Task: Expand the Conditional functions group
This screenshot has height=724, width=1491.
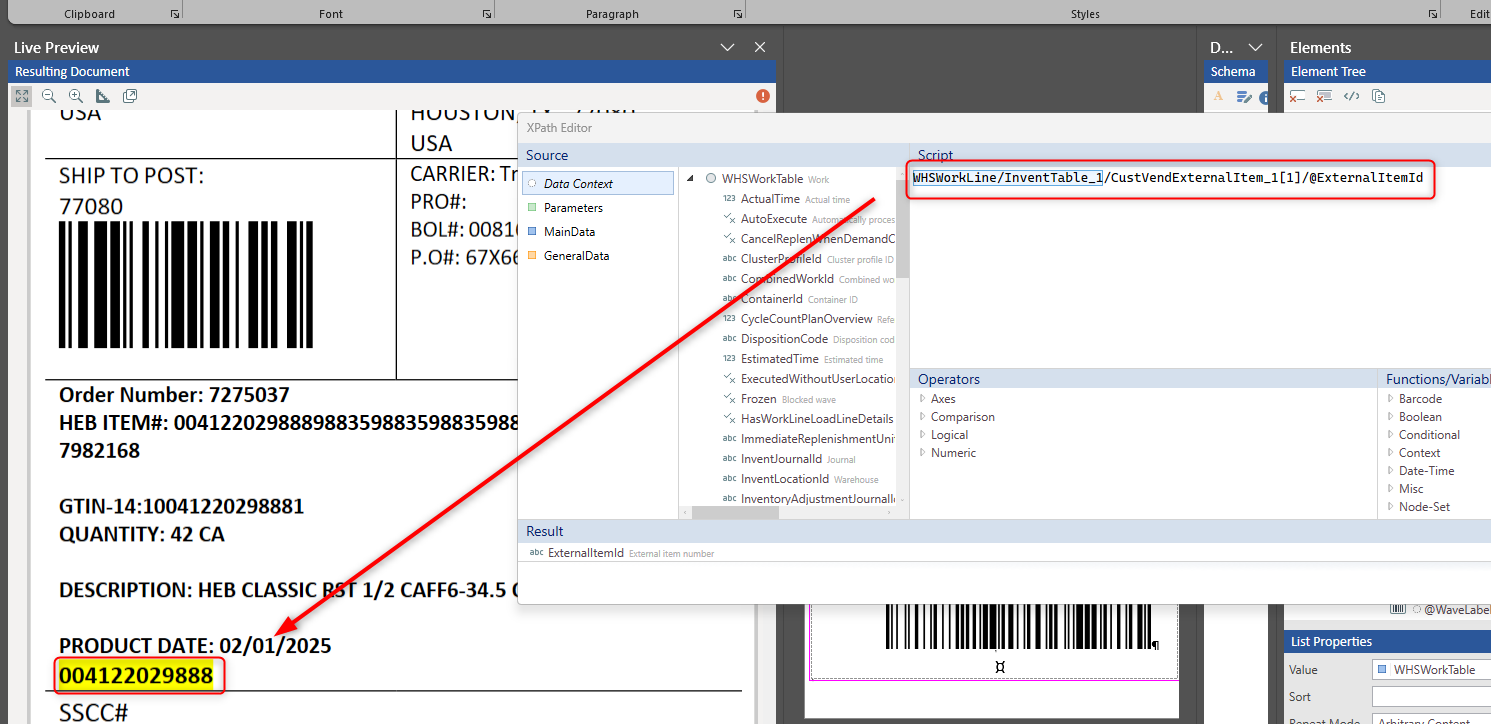Action: tap(1390, 435)
